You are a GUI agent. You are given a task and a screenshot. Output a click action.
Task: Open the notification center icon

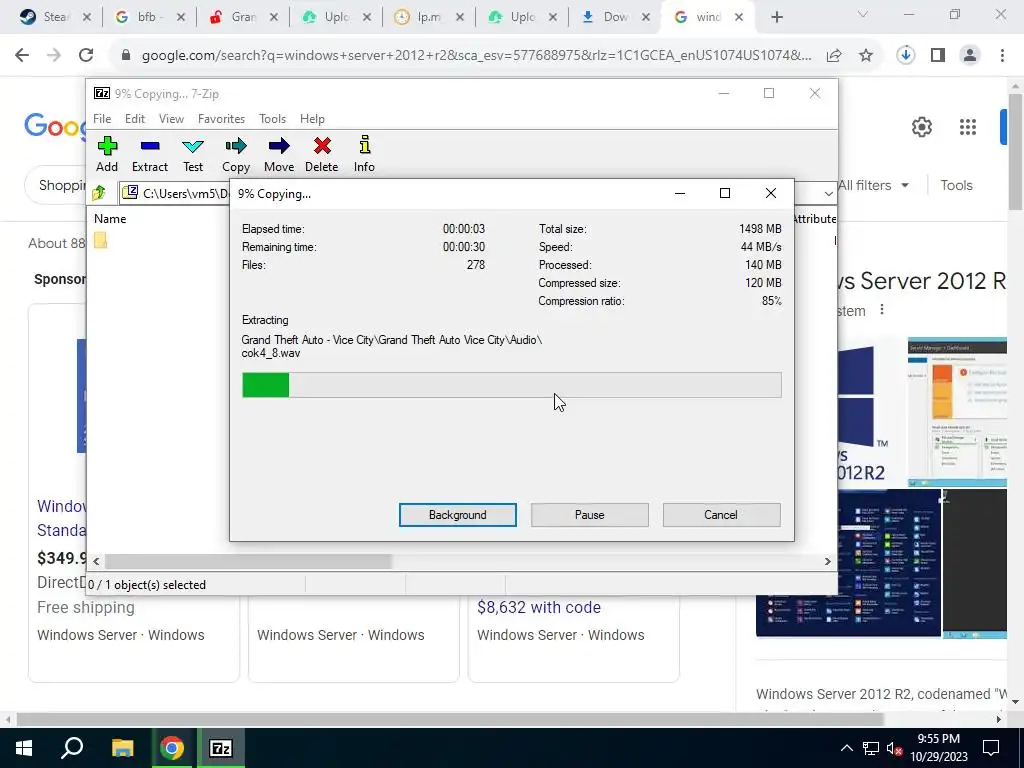point(991,748)
